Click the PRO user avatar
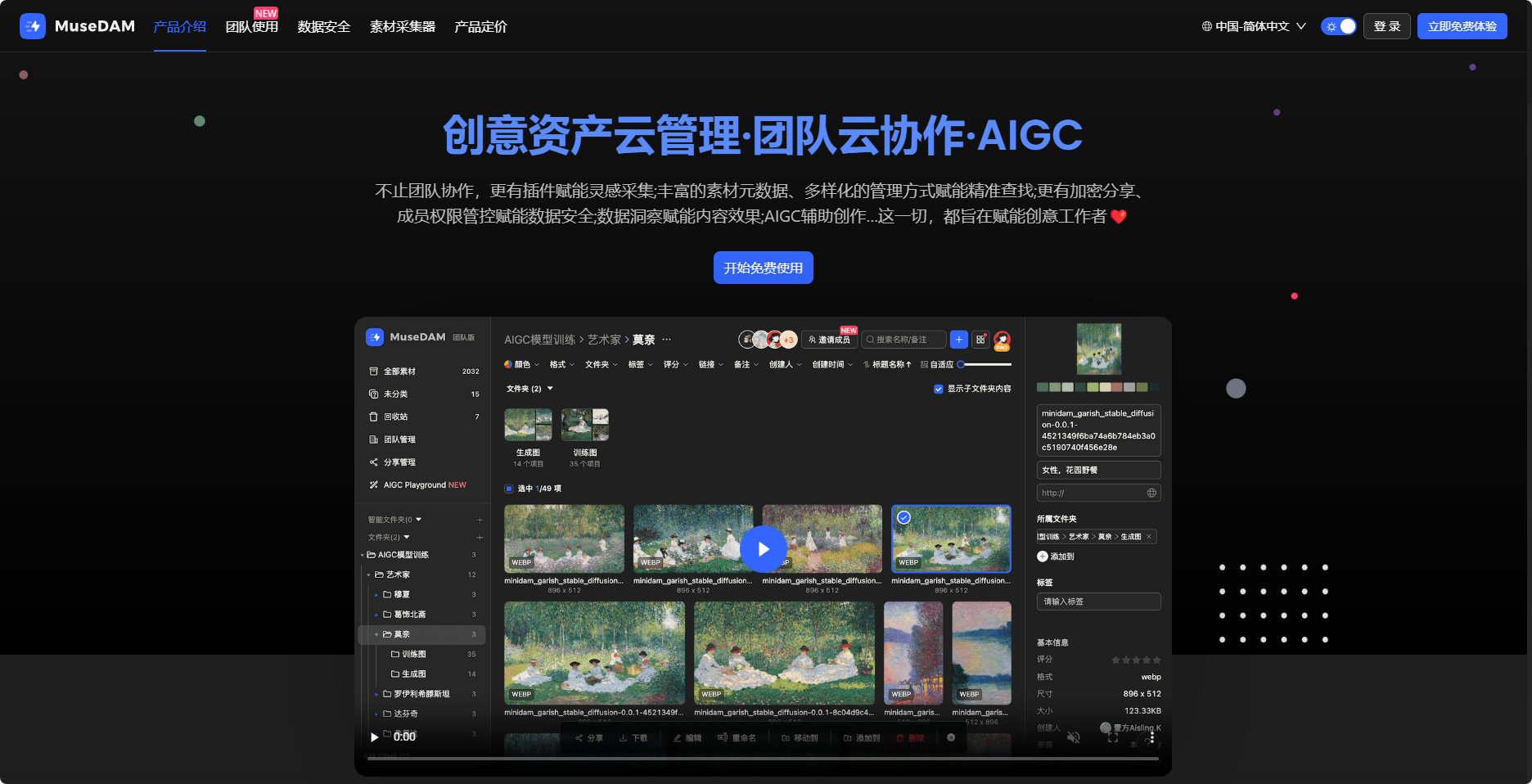This screenshot has height=784, width=1532. (1002, 340)
